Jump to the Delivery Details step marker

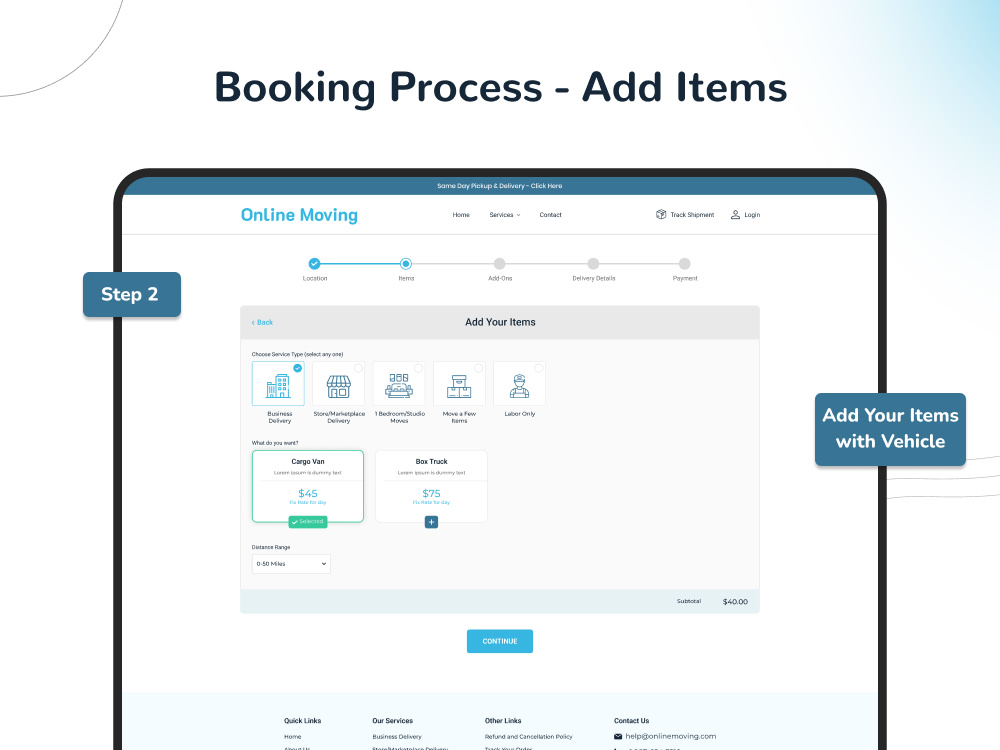click(593, 263)
